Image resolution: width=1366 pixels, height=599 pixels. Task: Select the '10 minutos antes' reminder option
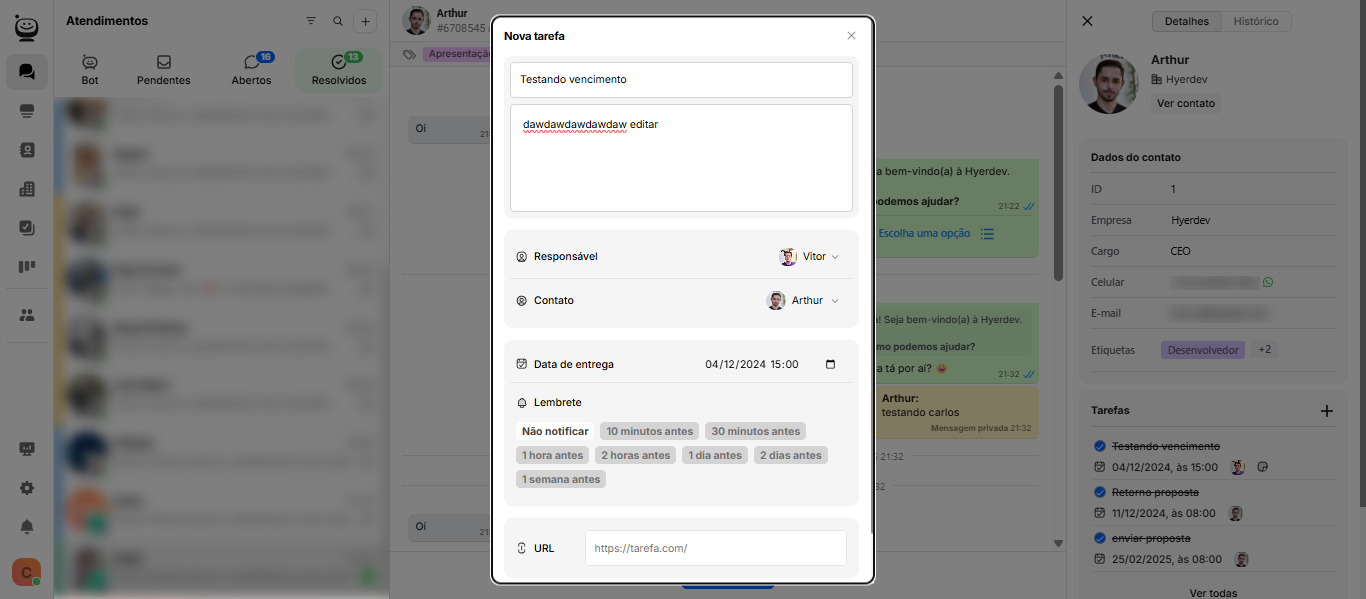click(x=649, y=431)
